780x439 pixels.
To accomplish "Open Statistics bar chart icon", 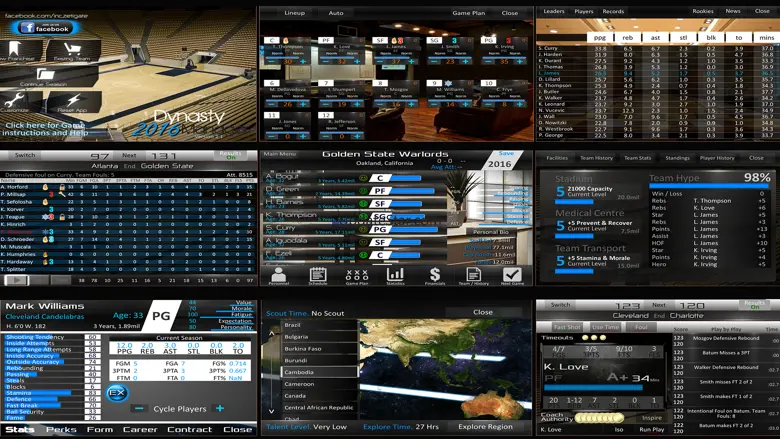I will (x=395, y=276).
